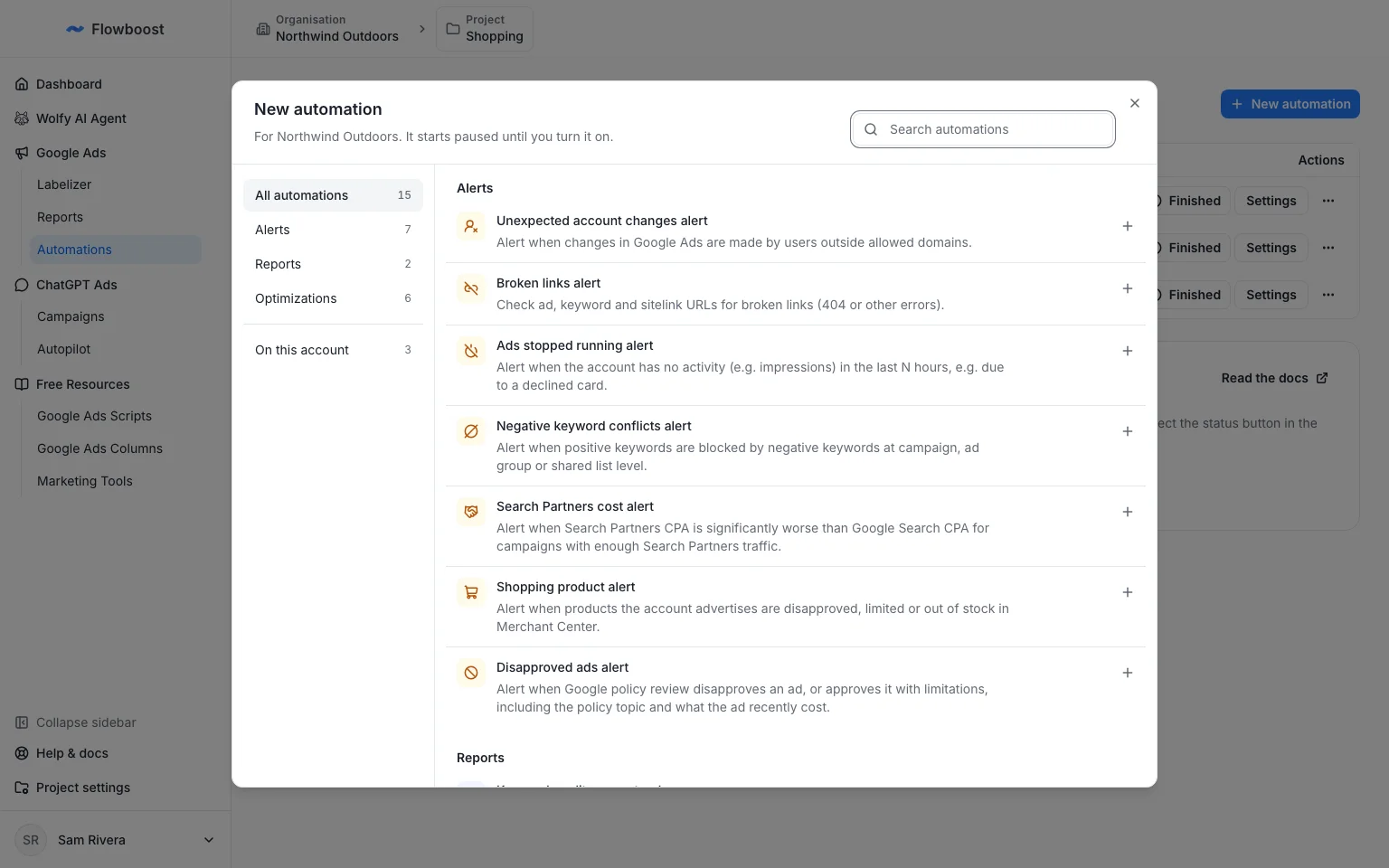Viewport: 1389px width, 868px height.
Task: Click the Disapproved ads ban icon
Action: [x=471, y=673]
